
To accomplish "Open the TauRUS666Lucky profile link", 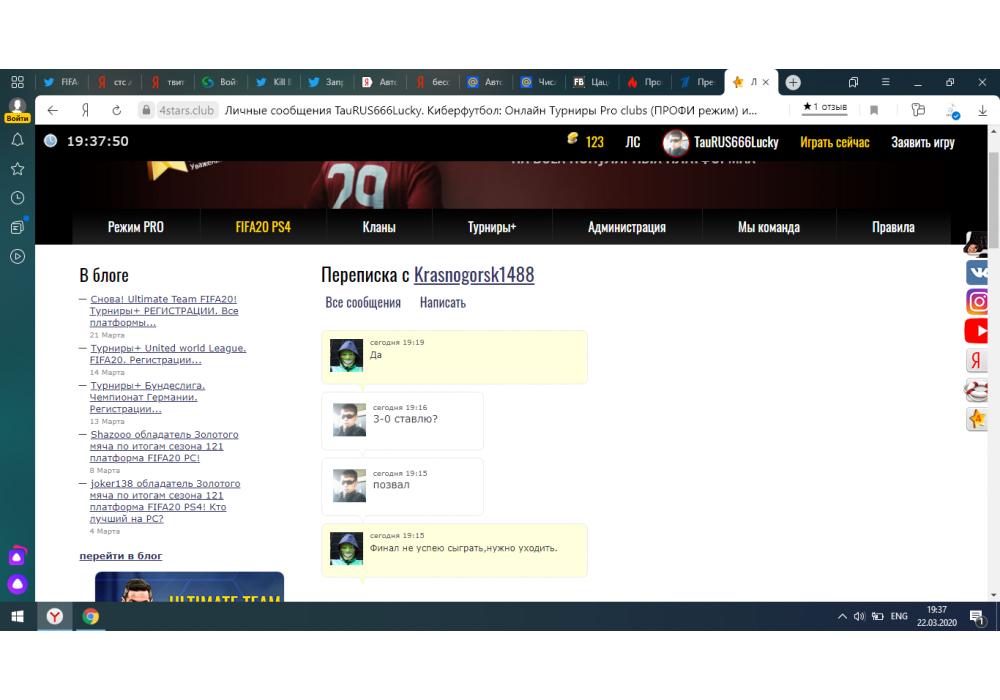I will 736,142.
